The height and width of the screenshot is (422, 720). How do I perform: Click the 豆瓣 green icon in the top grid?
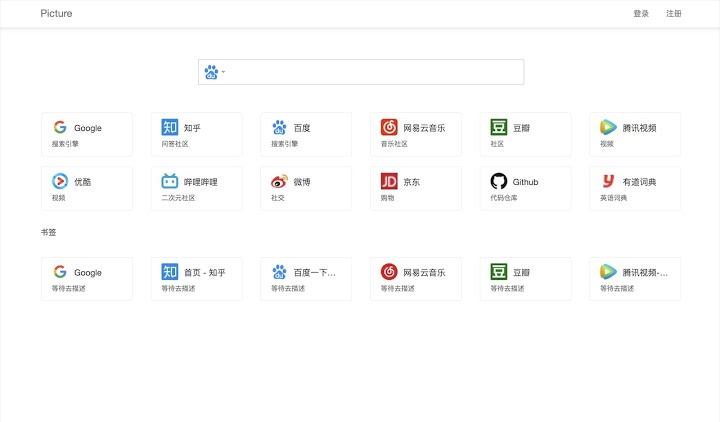499,127
